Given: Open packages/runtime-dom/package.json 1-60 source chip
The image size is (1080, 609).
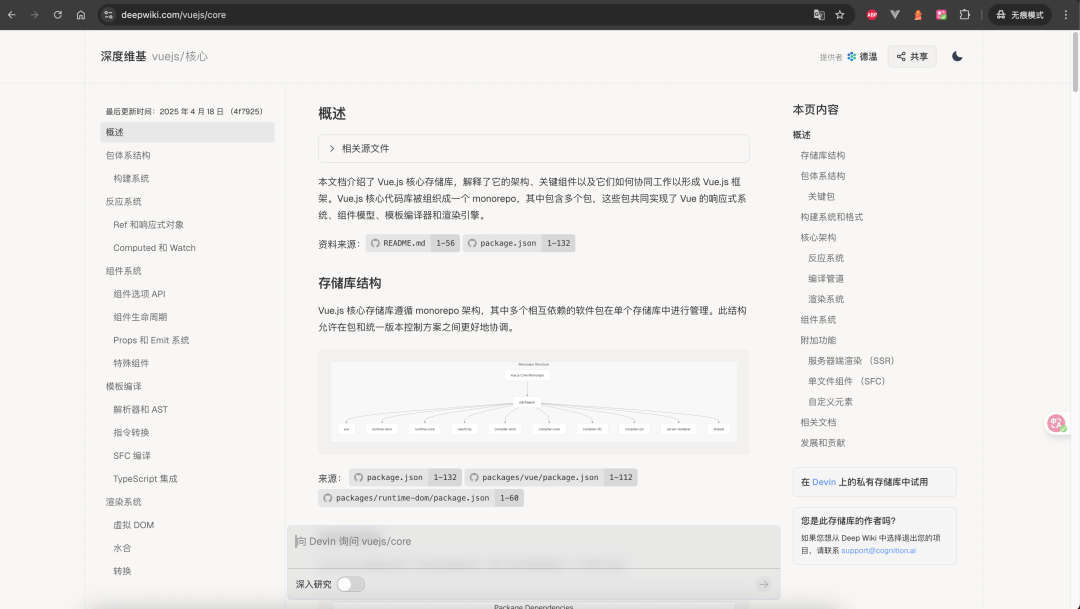Looking at the screenshot, I should [x=421, y=498].
